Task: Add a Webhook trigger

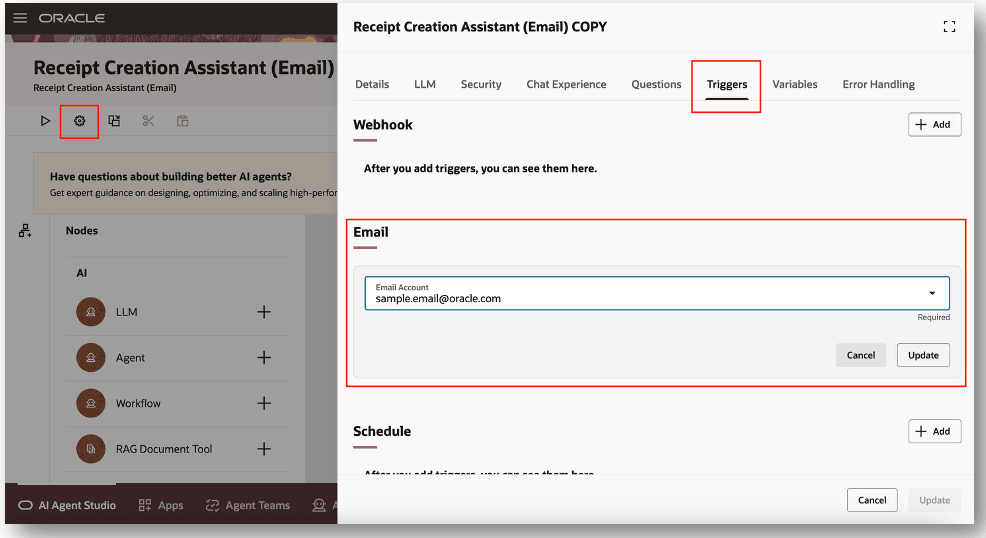Action: point(934,124)
